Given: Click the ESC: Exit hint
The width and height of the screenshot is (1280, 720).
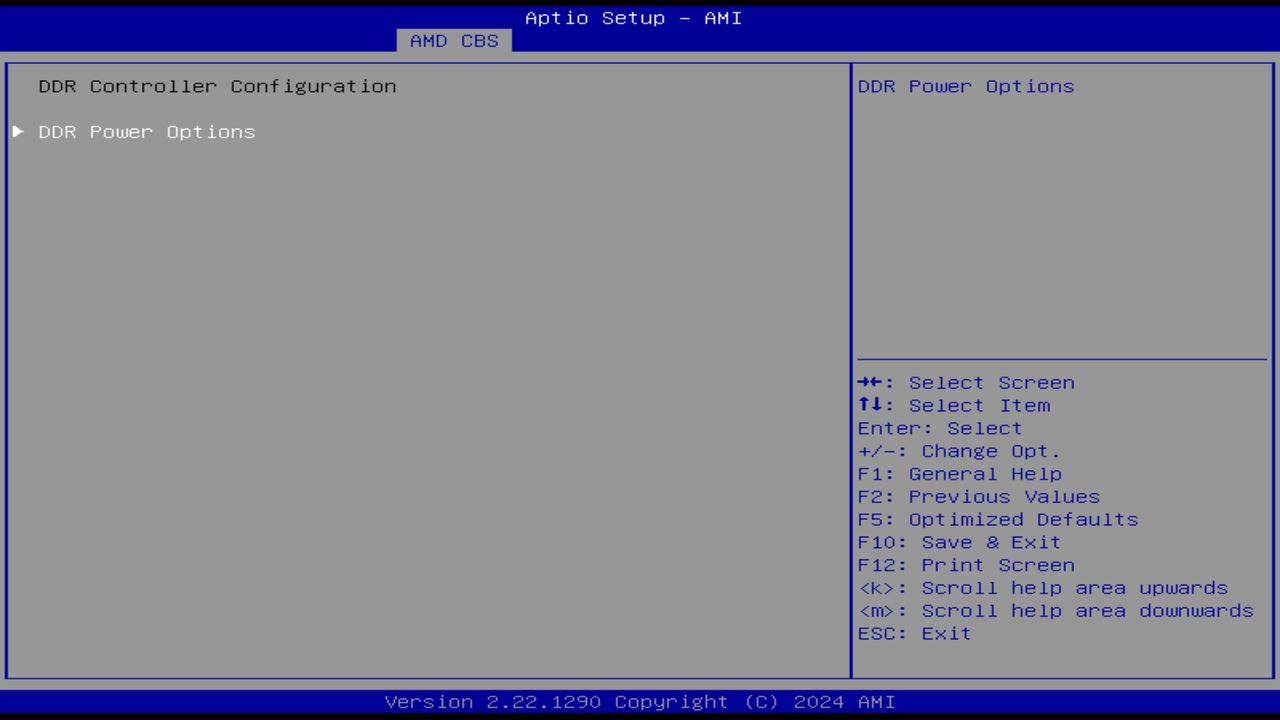Looking at the screenshot, I should pyautogui.click(x=914, y=634).
